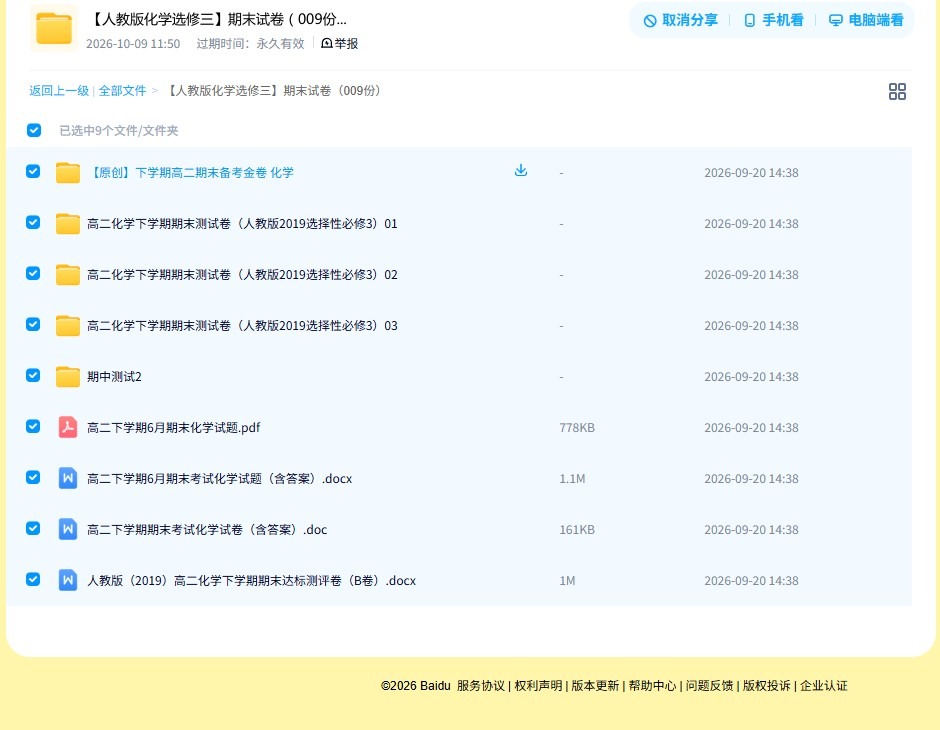Click the large folder icon beside share title
This screenshot has width=940, height=730.
click(54, 28)
